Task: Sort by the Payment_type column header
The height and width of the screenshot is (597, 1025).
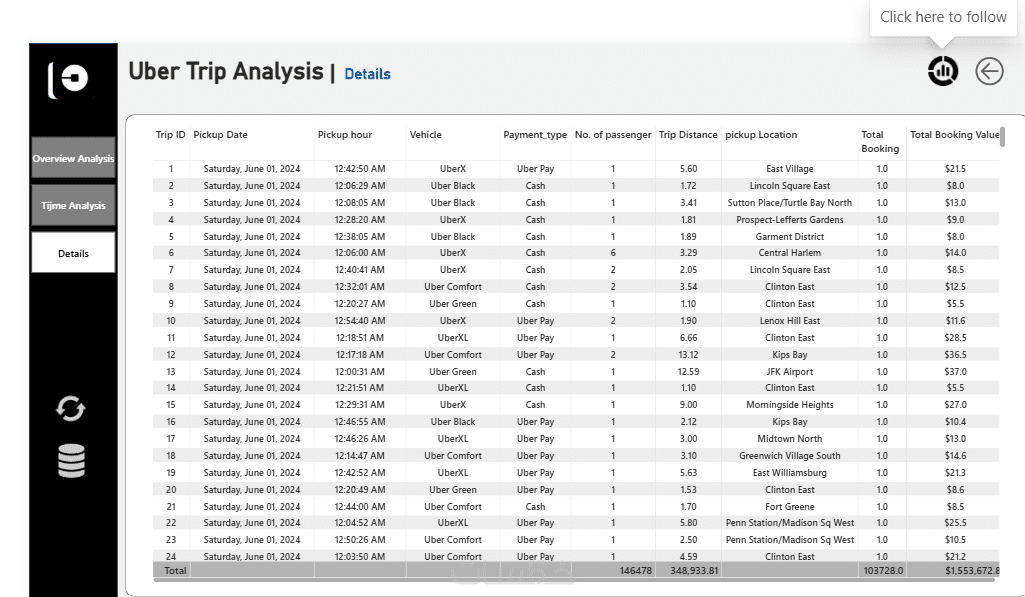Action: pyautogui.click(x=535, y=135)
